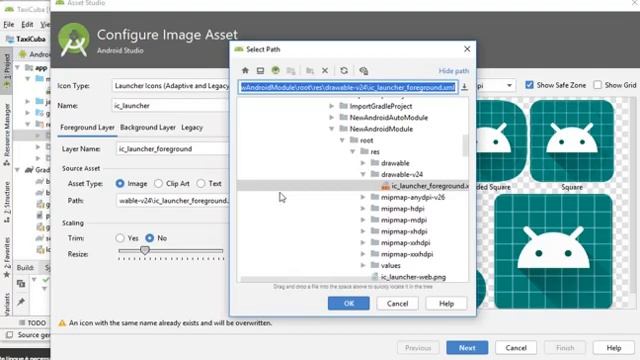Cancel the Select Path dialog
The width and height of the screenshot is (640, 360).
point(397,303)
